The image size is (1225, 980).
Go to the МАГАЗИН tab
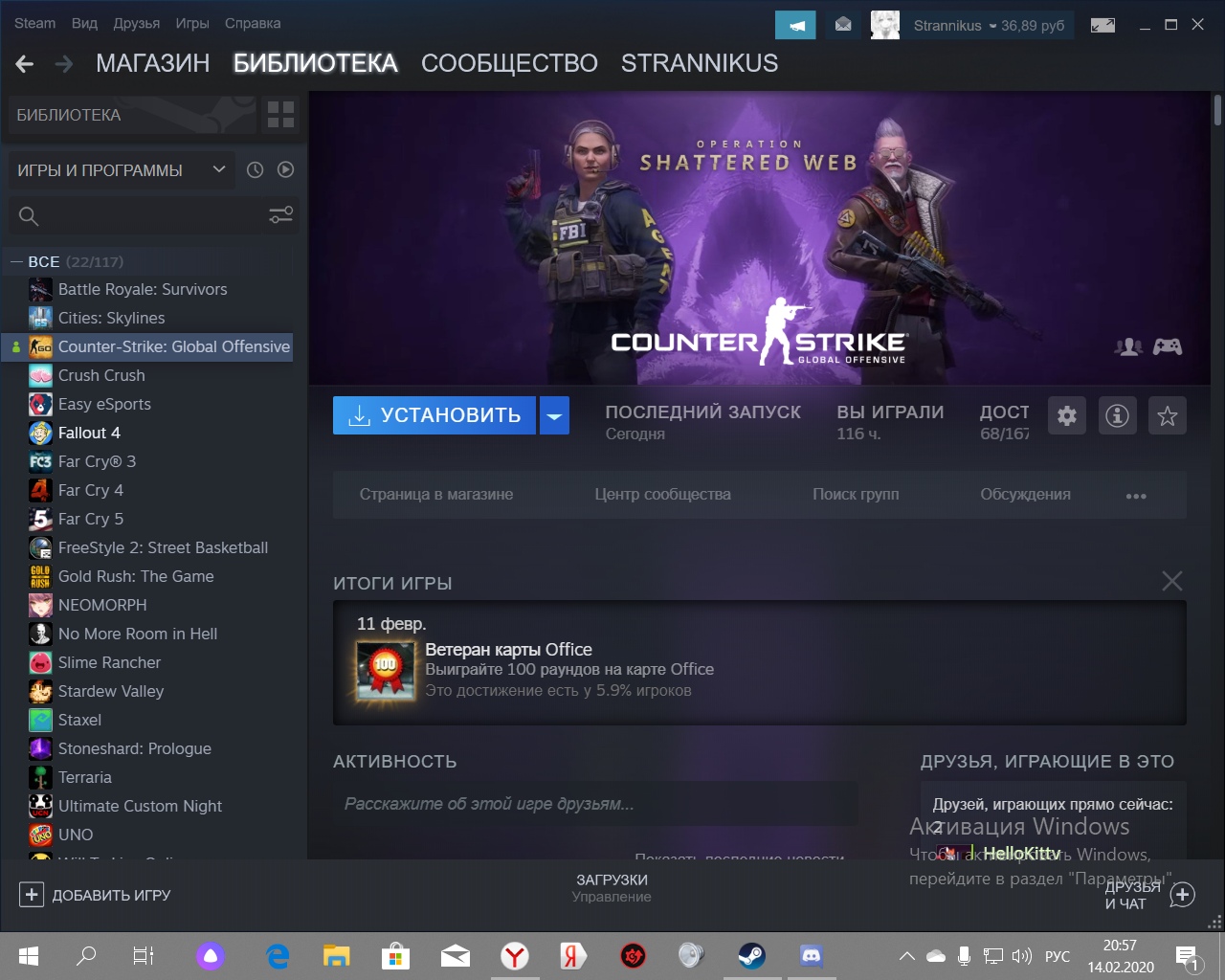pyautogui.click(x=153, y=63)
